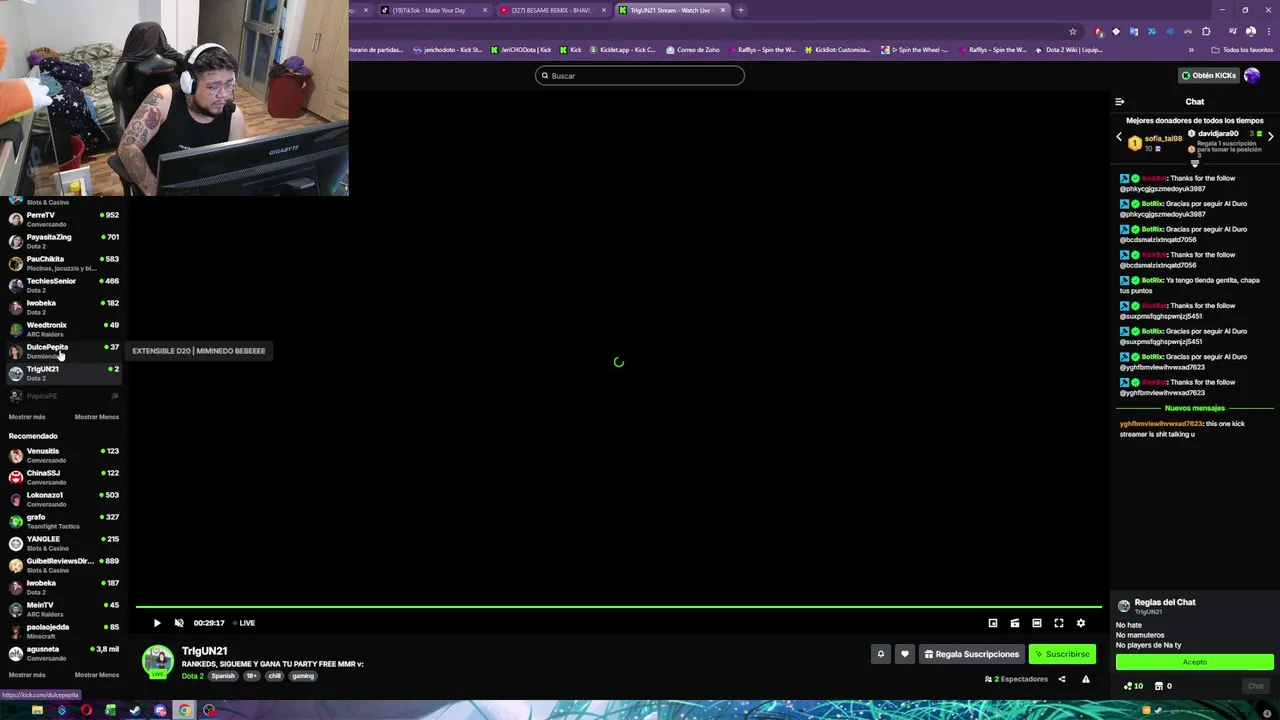Viewport: 1280px width, 720px height.
Task: Open ChinaSSJ recommended channel
Action: point(63,477)
